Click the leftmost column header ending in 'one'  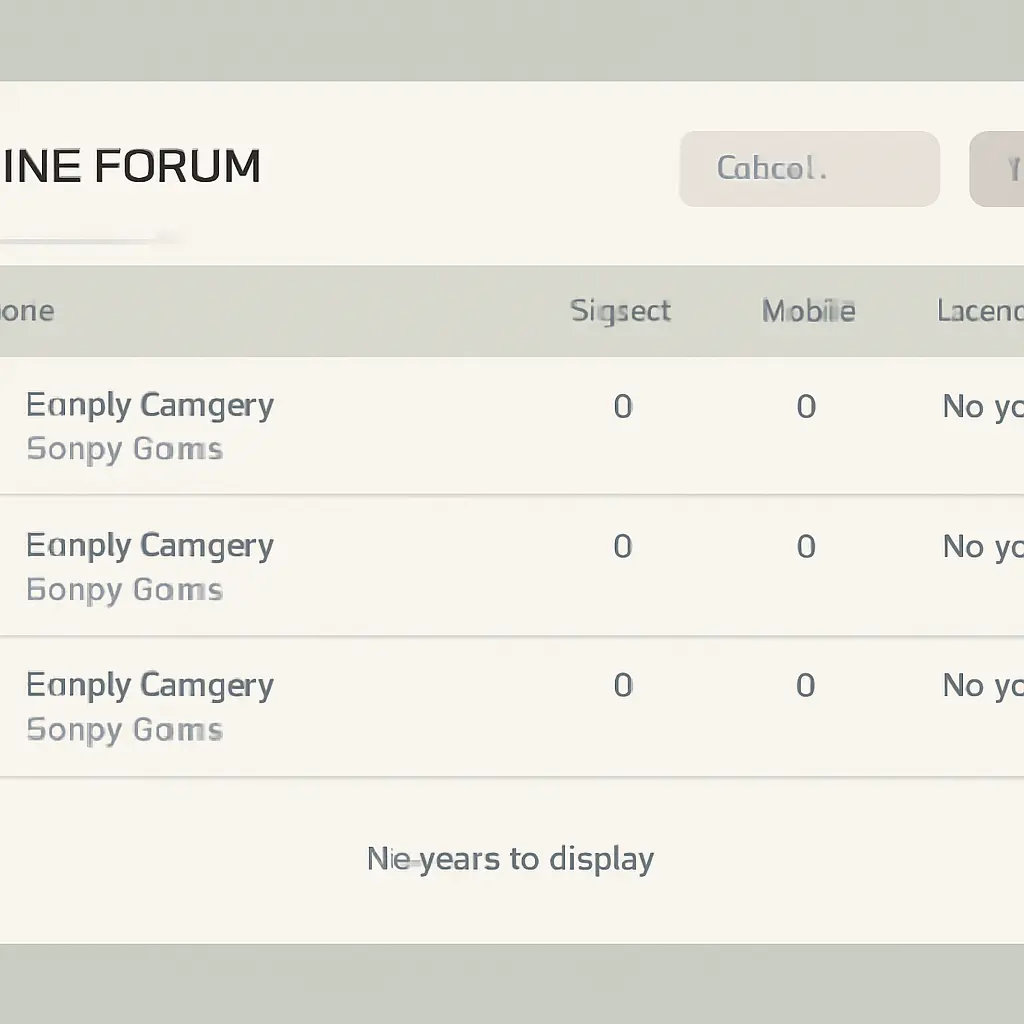pyautogui.click(x=27, y=311)
